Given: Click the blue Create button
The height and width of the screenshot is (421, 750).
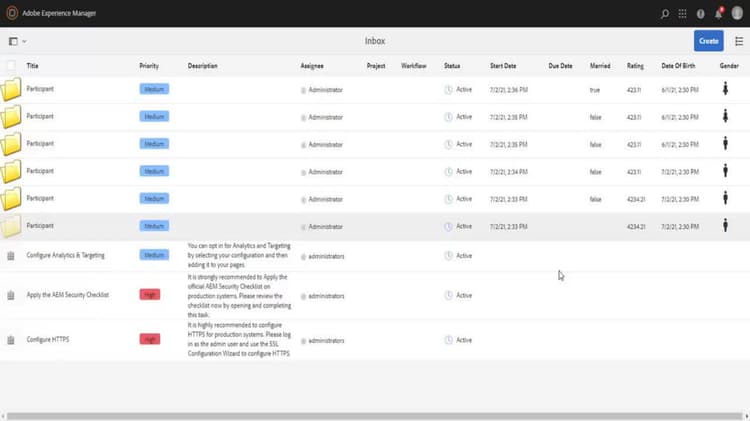Looking at the screenshot, I should 708,41.
